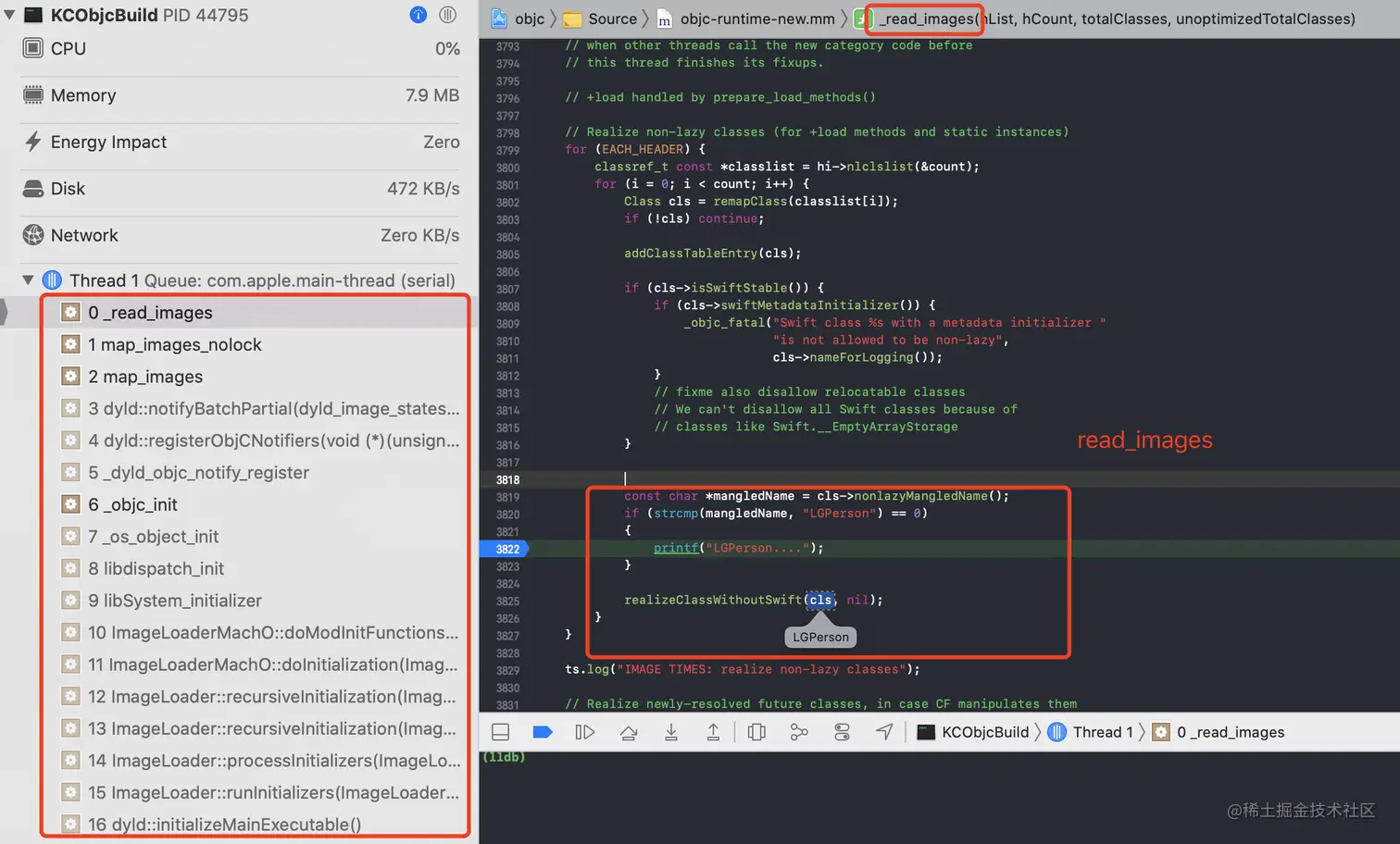Select 0 _read_images frame in debug bar
The width and height of the screenshot is (1400, 844).
pyautogui.click(x=1231, y=732)
